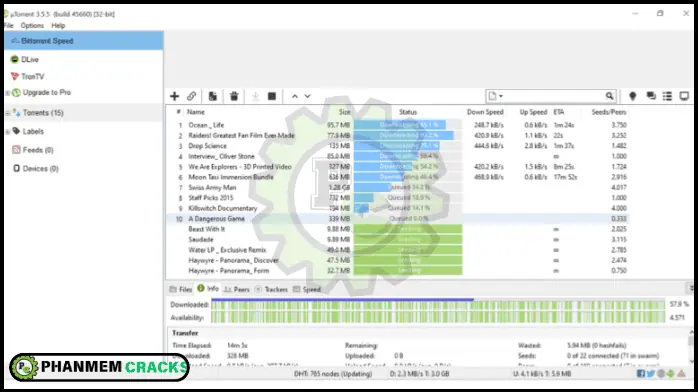Click the Add Torrent plus icon
The width and height of the screenshot is (698, 392).
click(x=174, y=96)
